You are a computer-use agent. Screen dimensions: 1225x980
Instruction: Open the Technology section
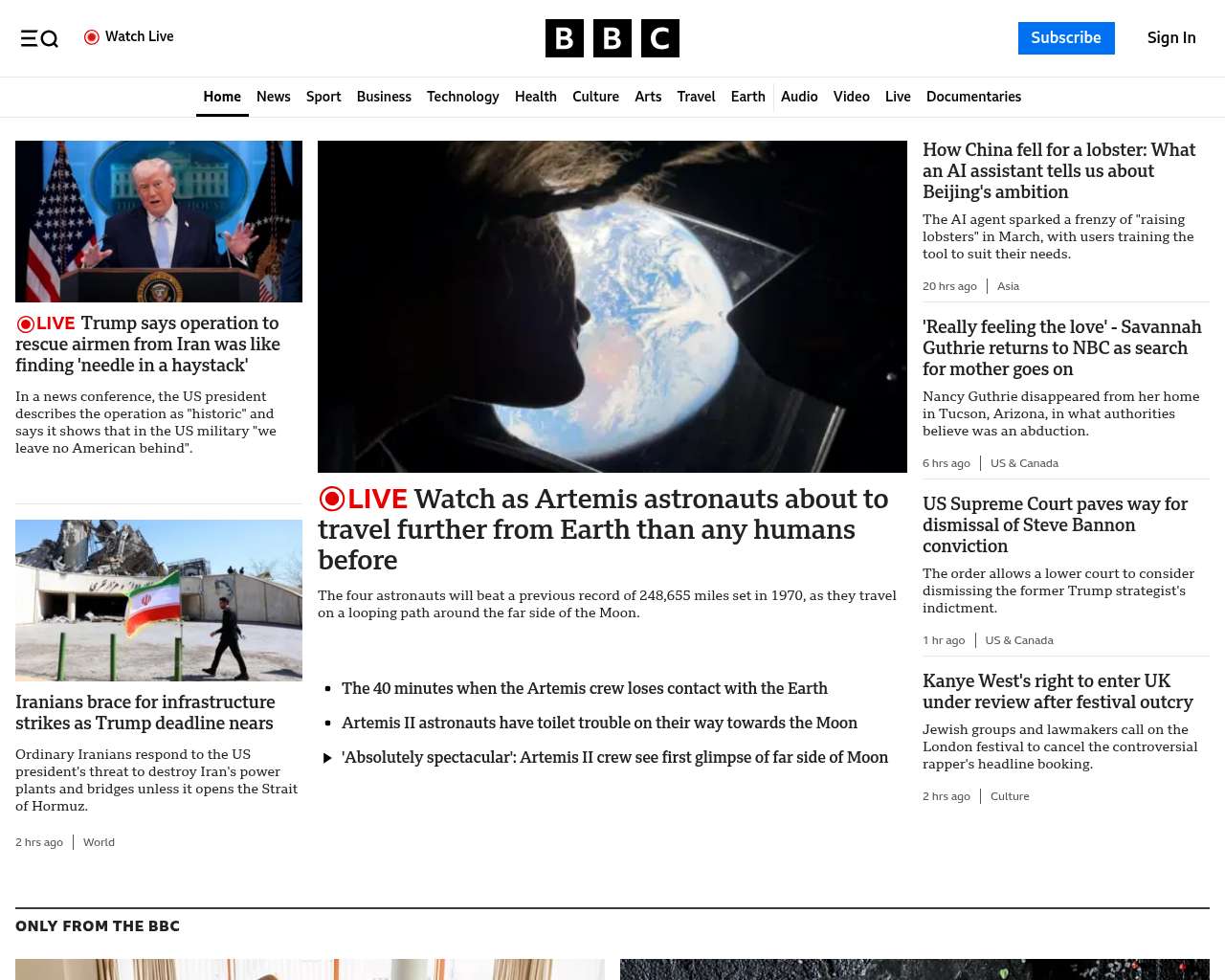pos(462,97)
